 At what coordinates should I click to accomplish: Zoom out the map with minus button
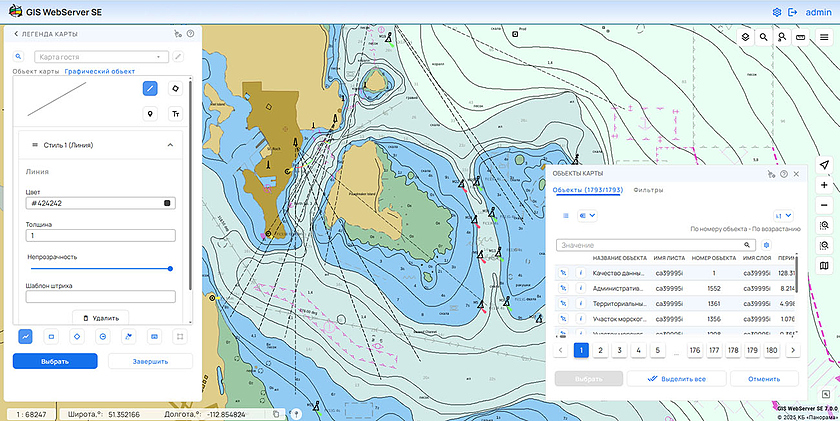pos(824,205)
